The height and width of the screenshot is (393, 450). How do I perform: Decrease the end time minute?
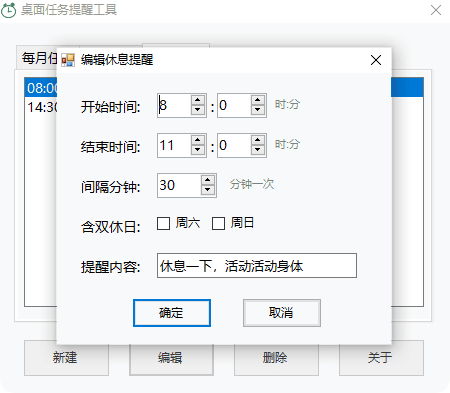click(258, 150)
